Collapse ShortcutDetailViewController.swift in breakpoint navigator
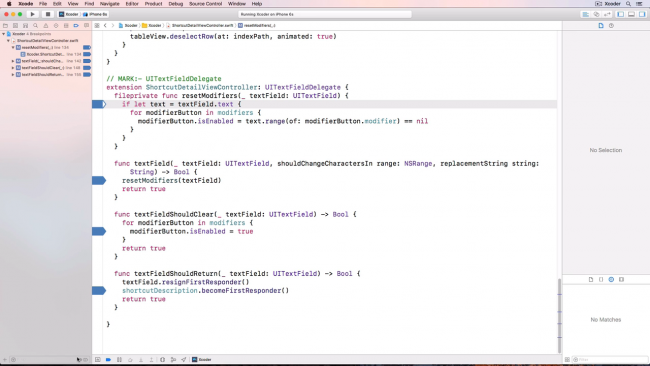 point(8,41)
